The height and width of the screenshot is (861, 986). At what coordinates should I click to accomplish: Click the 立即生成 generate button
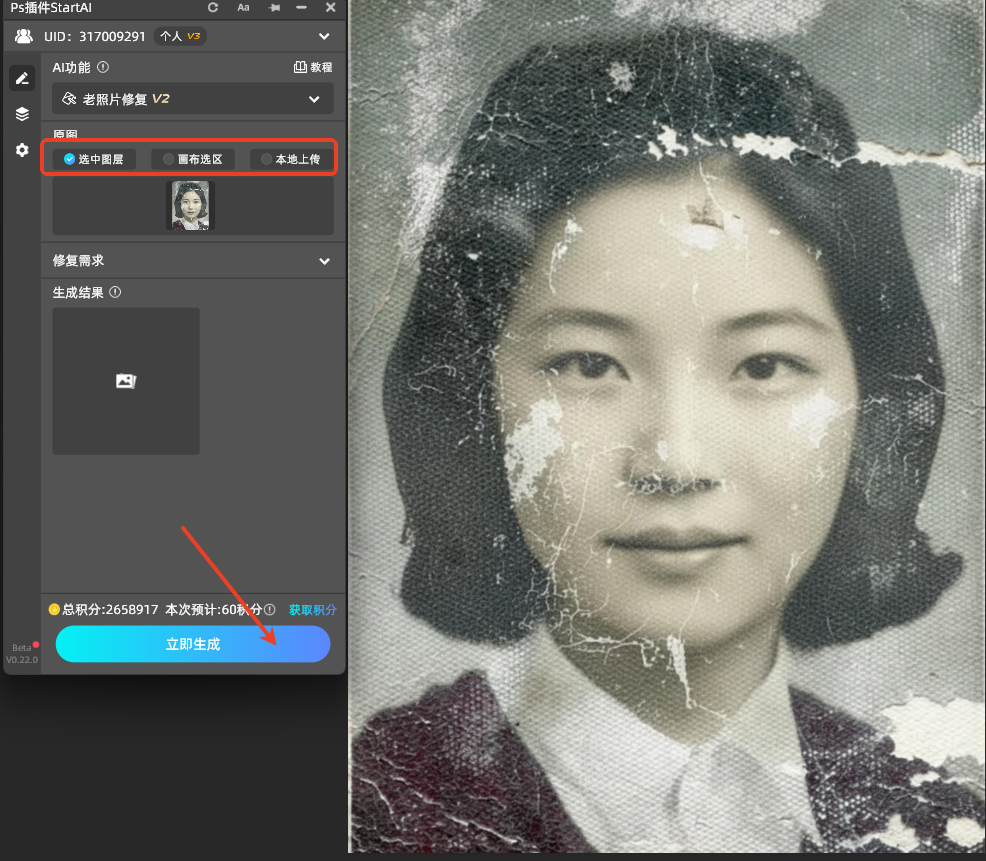192,644
